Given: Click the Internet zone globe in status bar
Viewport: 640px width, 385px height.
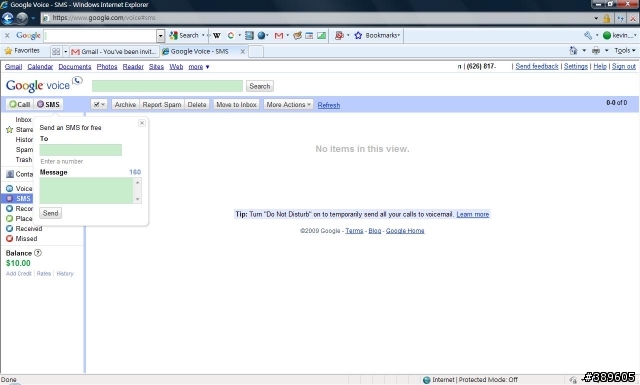Looking at the screenshot, I should click(427, 380).
